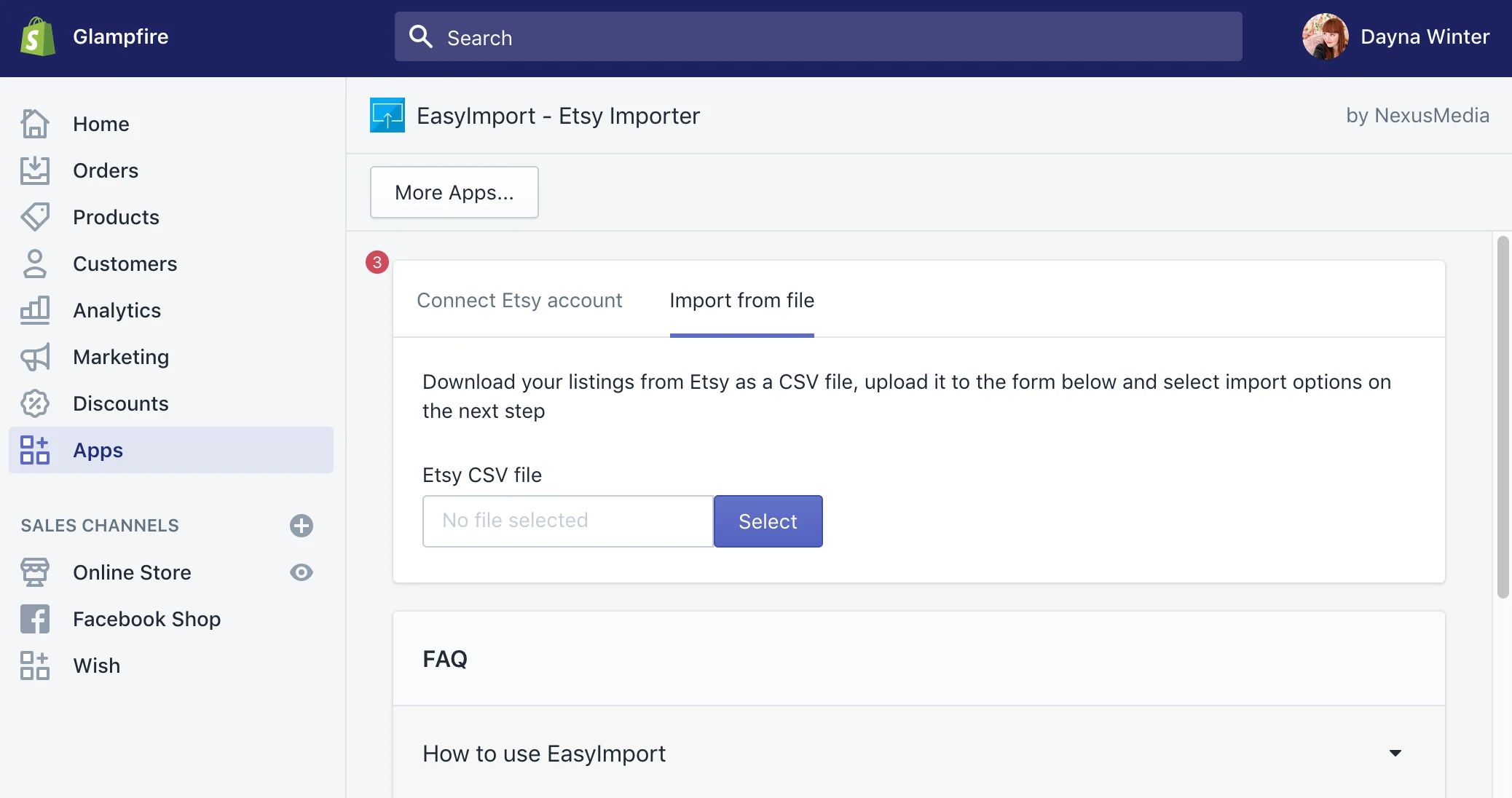This screenshot has height=798, width=1512.
Task: Switch to Connect Etsy account tab
Action: click(x=520, y=299)
